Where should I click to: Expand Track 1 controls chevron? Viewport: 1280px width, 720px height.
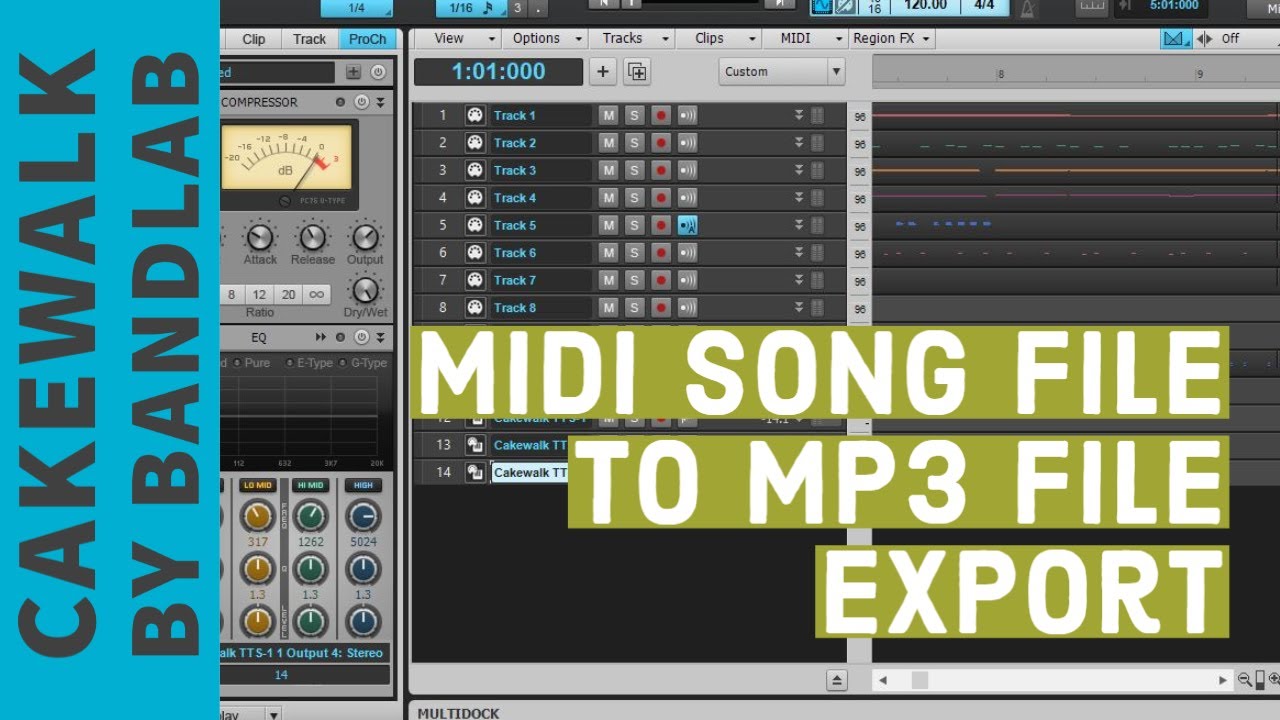799,115
